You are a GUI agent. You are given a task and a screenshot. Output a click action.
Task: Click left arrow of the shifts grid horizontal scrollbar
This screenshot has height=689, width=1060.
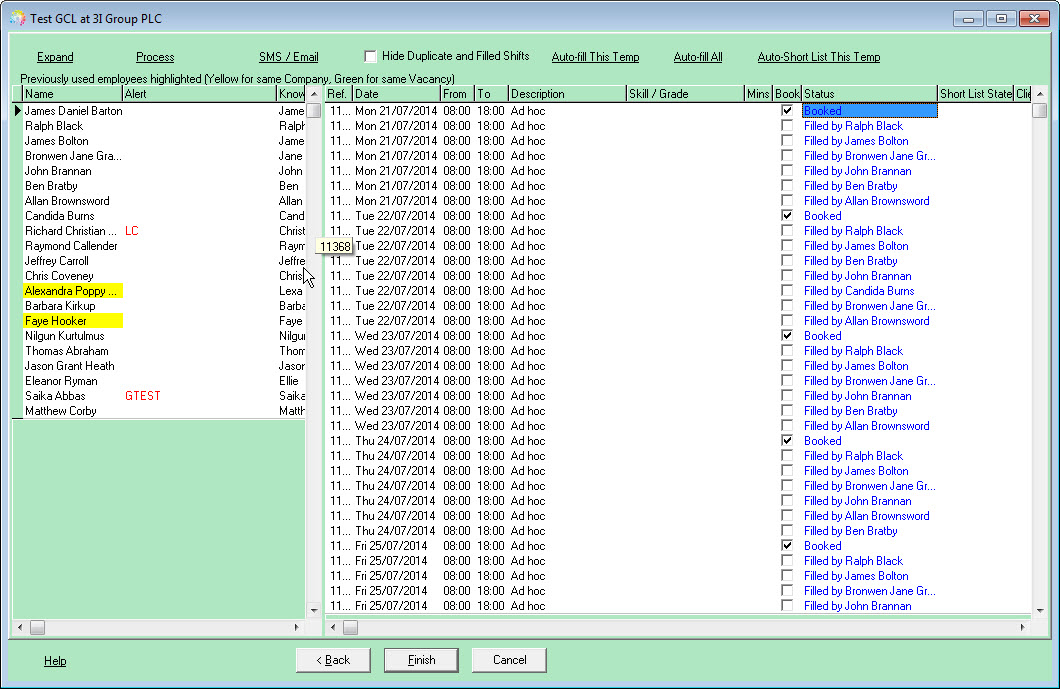click(333, 627)
